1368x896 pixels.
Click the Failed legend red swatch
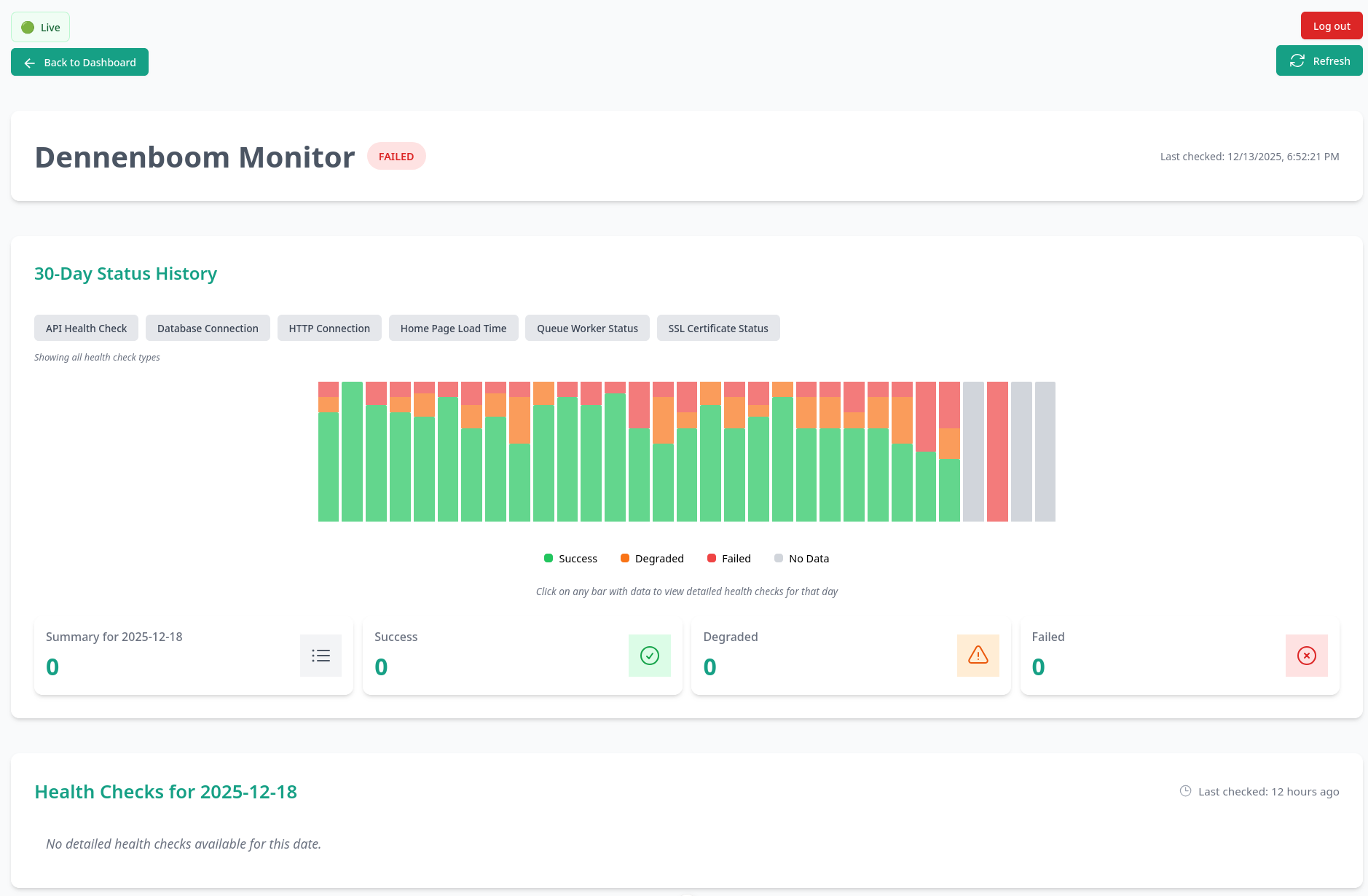click(712, 558)
